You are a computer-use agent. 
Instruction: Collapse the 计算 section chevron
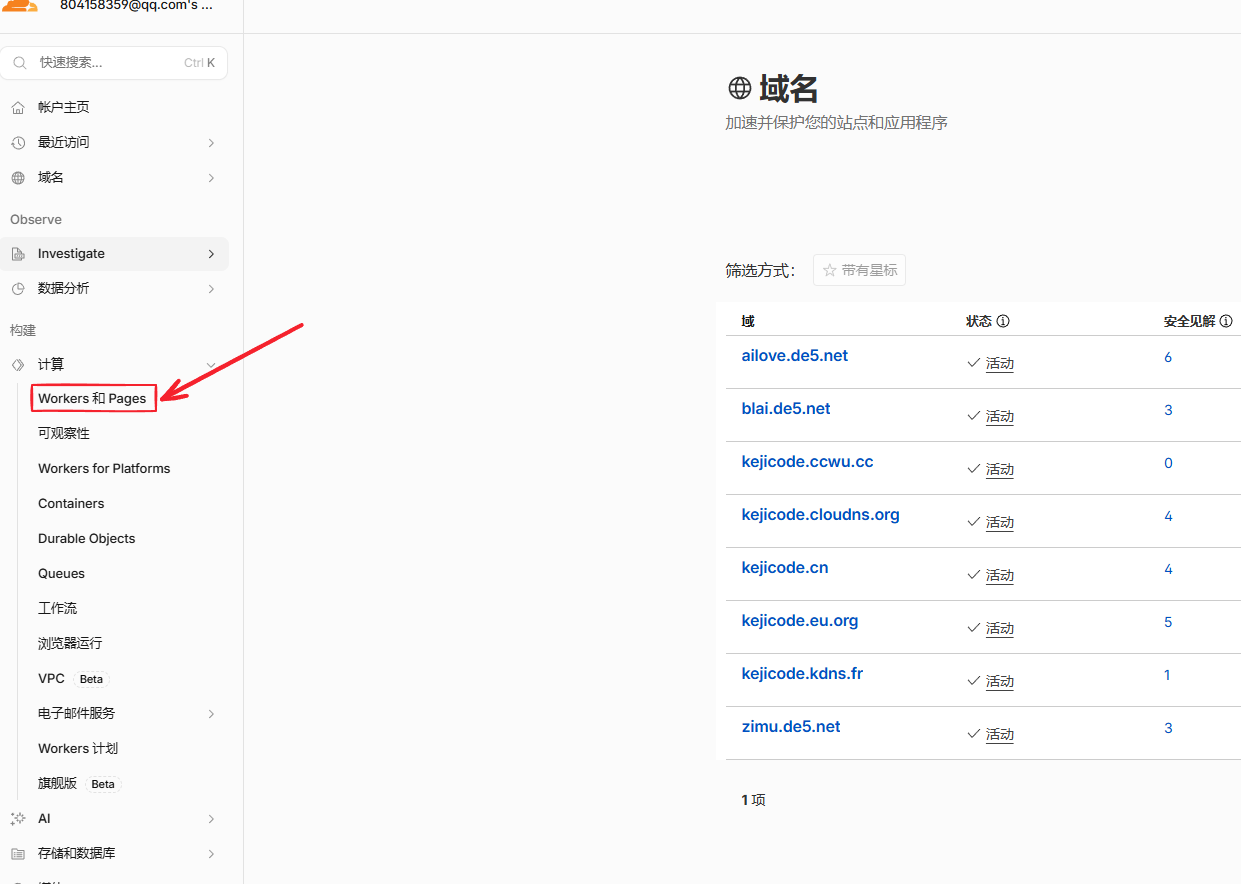(x=211, y=365)
